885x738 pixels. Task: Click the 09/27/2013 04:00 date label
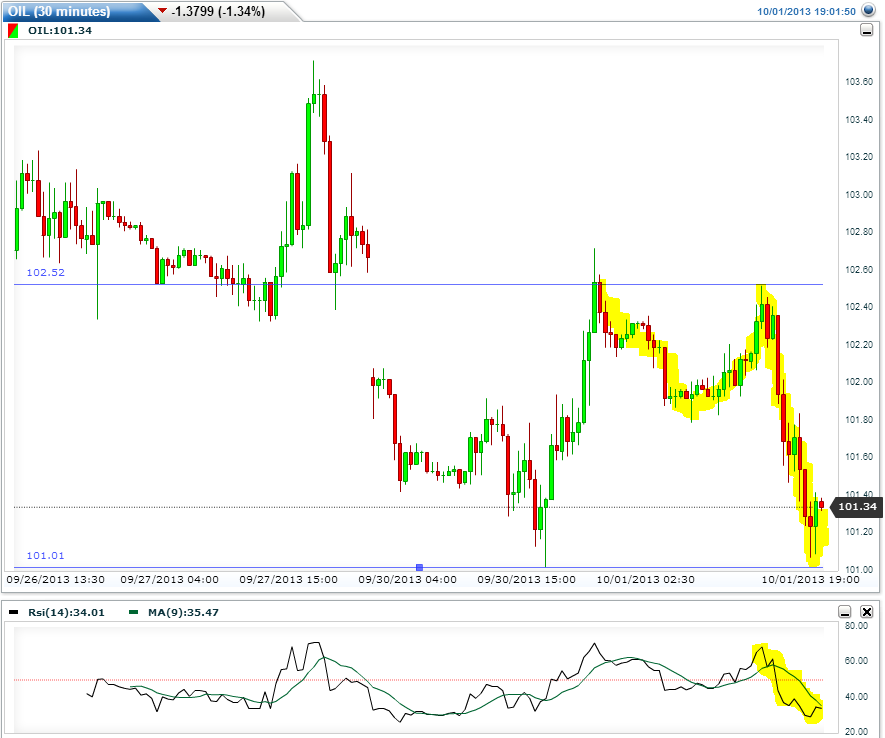click(169, 579)
